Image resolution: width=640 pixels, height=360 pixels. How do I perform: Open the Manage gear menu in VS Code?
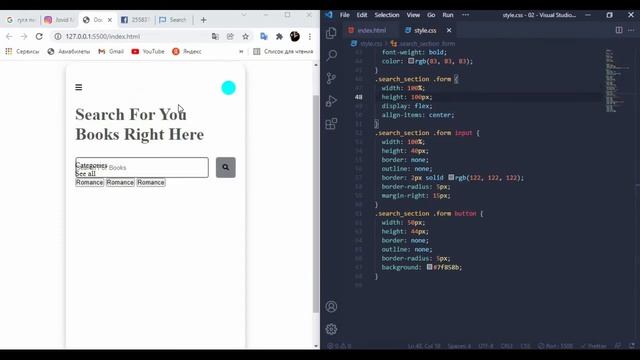(x=331, y=329)
